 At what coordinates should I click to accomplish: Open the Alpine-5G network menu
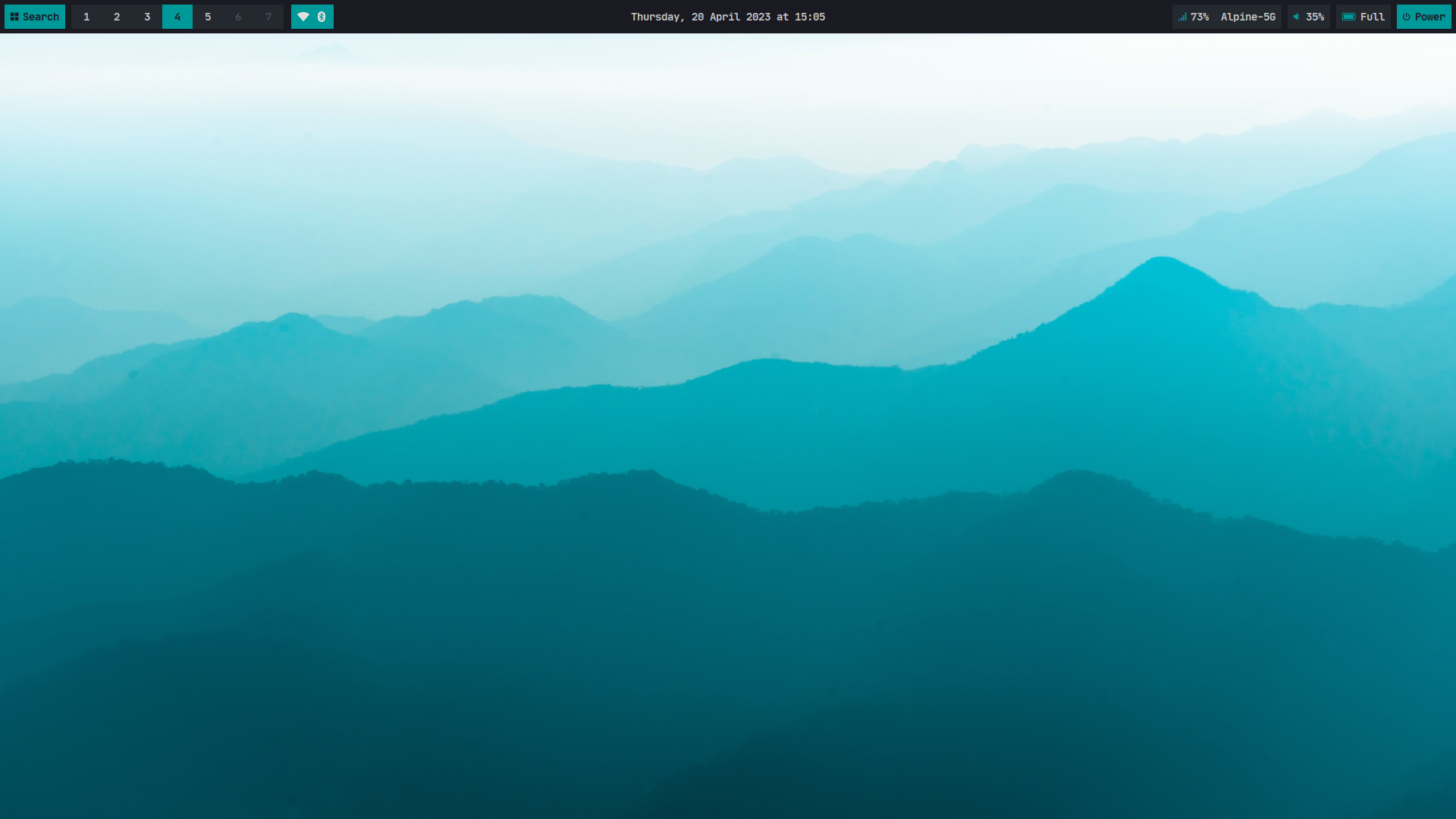[x=1248, y=17]
